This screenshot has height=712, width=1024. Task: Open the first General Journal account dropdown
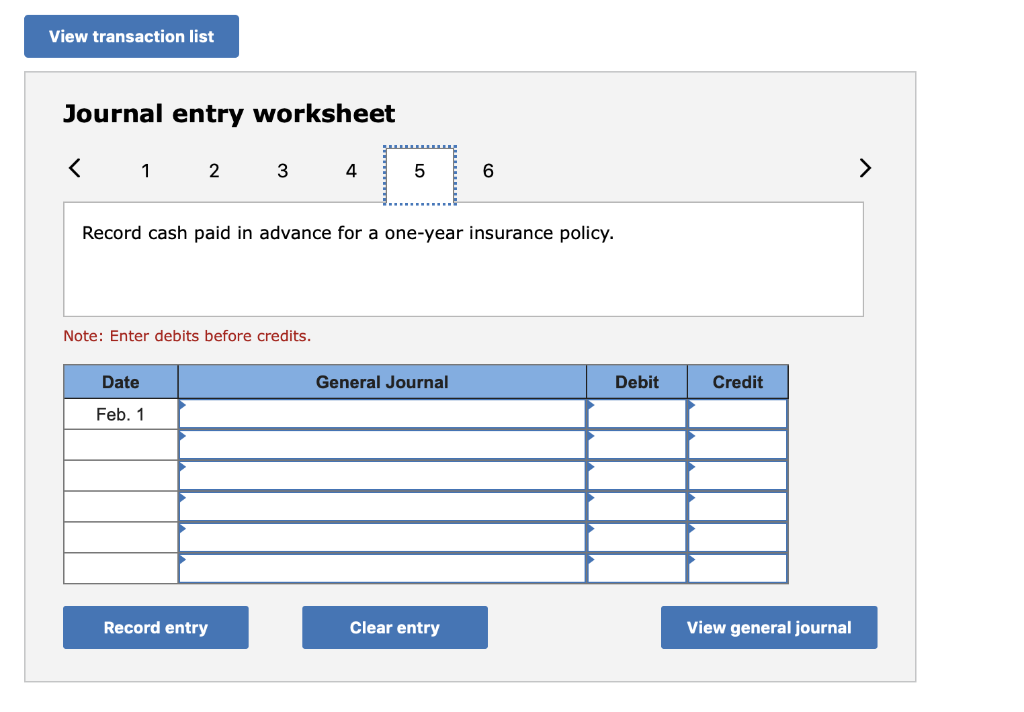[184, 406]
